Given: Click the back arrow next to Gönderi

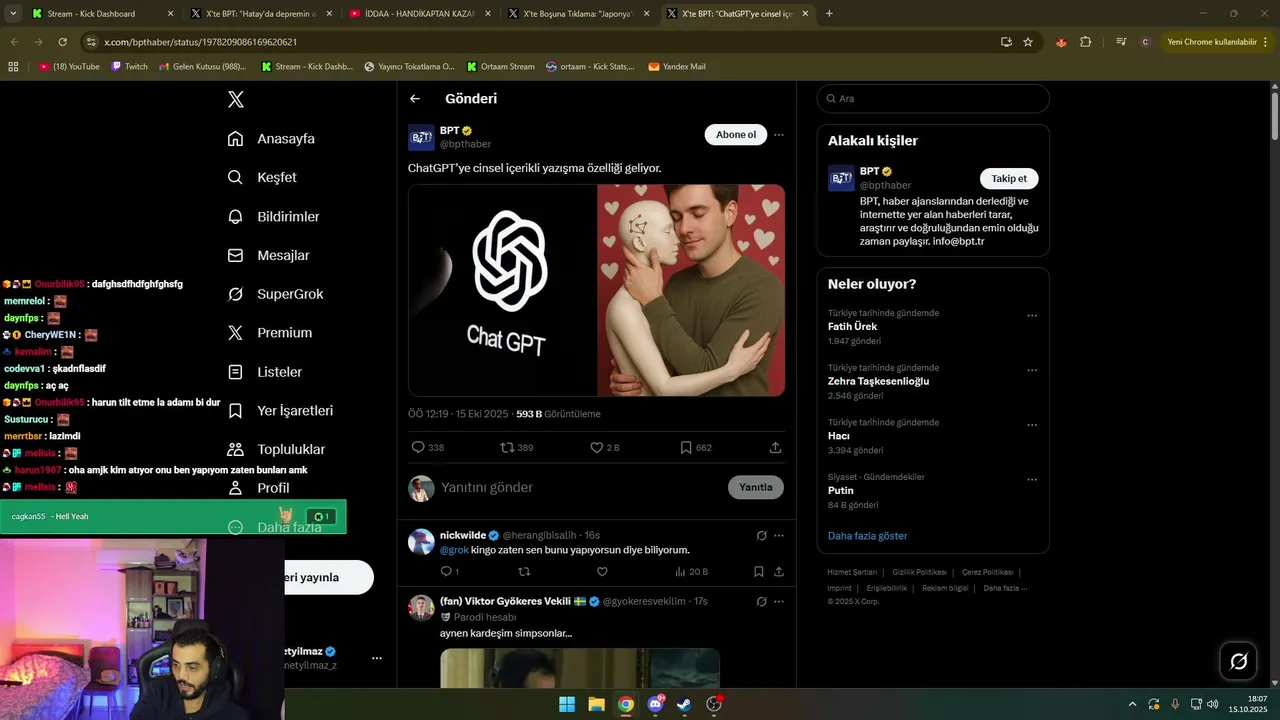Looking at the screenshot, I should click(415, 99).
